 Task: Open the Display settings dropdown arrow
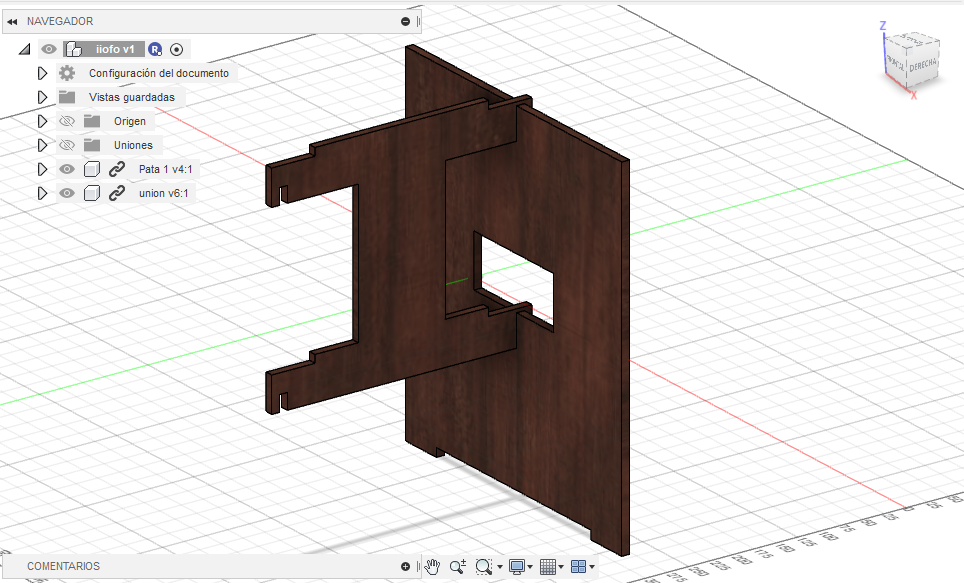pyautogui.click(x=530, y=567)
